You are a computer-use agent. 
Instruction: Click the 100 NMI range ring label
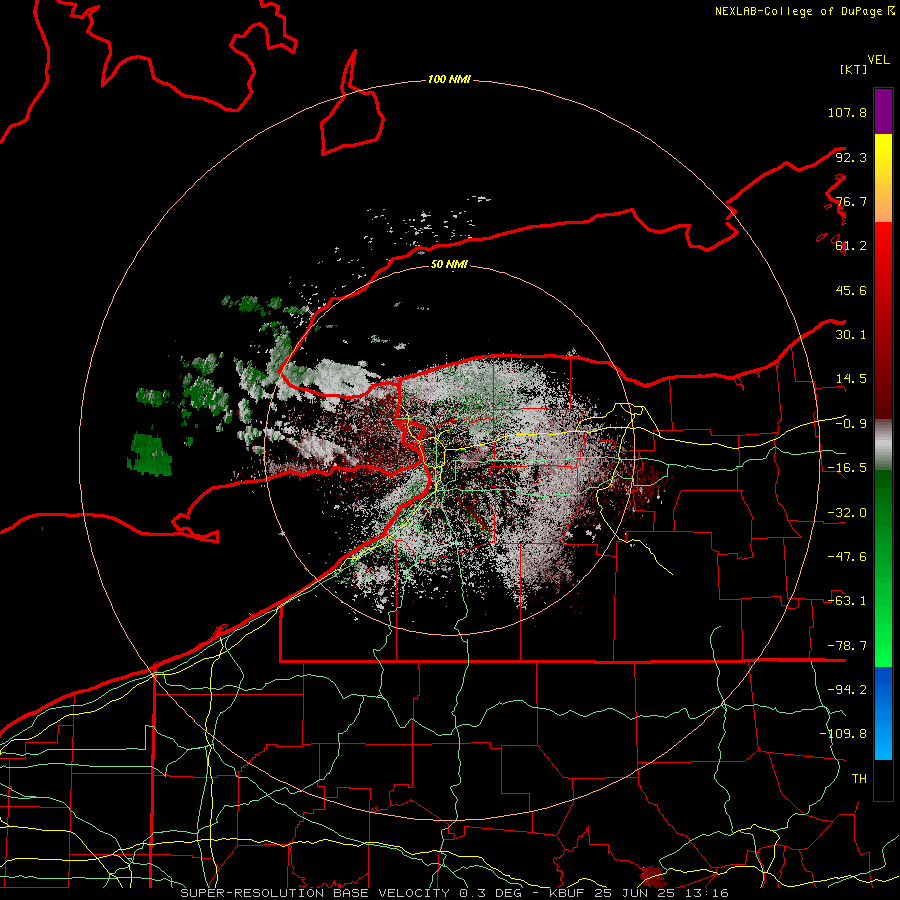coord(449,79)
